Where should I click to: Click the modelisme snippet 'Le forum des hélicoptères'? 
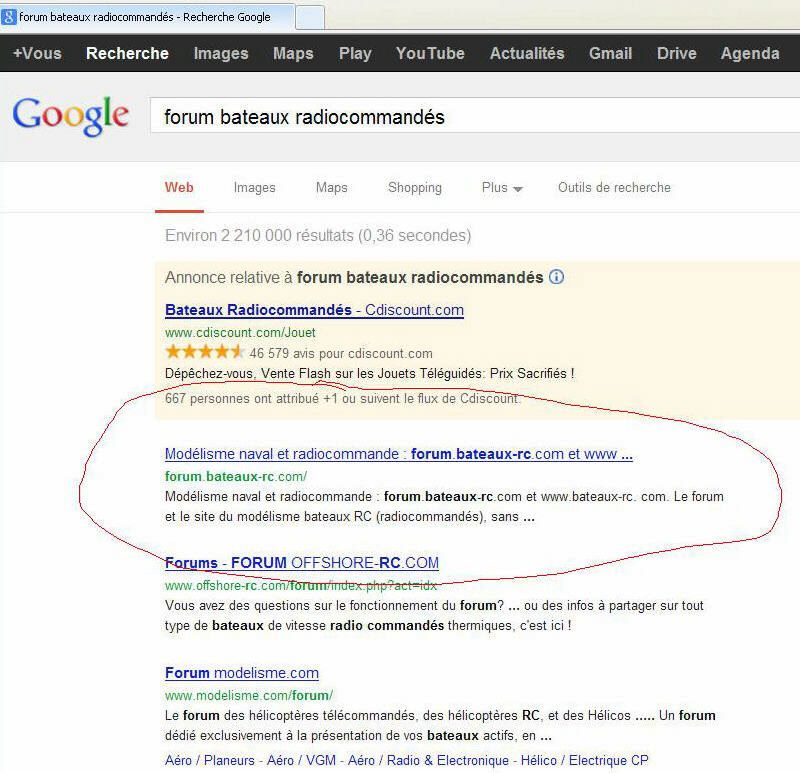440,726
